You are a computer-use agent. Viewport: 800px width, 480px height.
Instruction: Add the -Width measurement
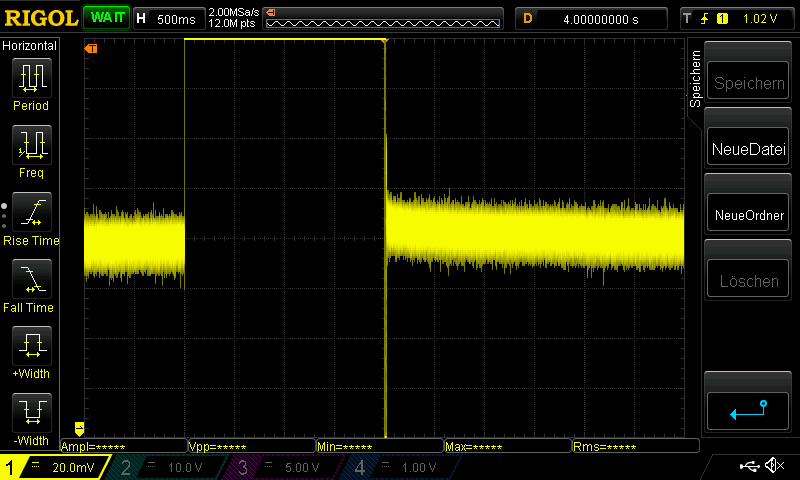tap(30, 412)
